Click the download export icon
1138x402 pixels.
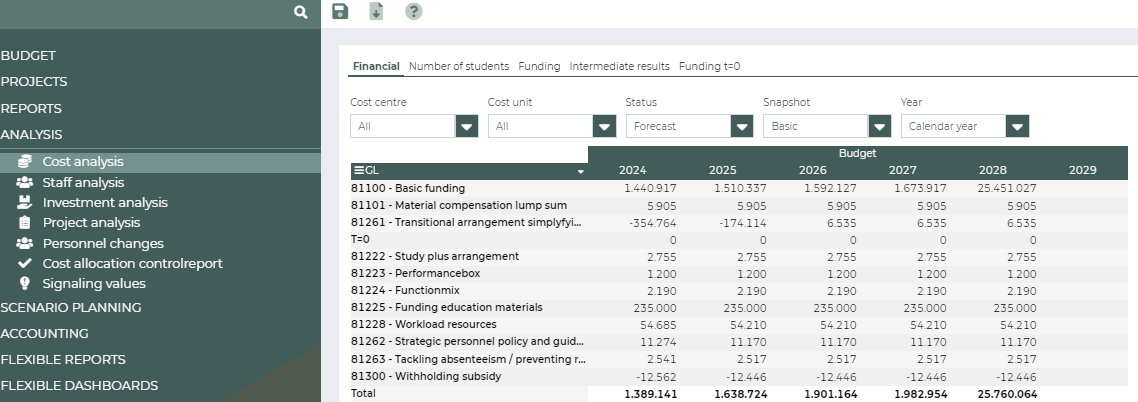(376, 11)
